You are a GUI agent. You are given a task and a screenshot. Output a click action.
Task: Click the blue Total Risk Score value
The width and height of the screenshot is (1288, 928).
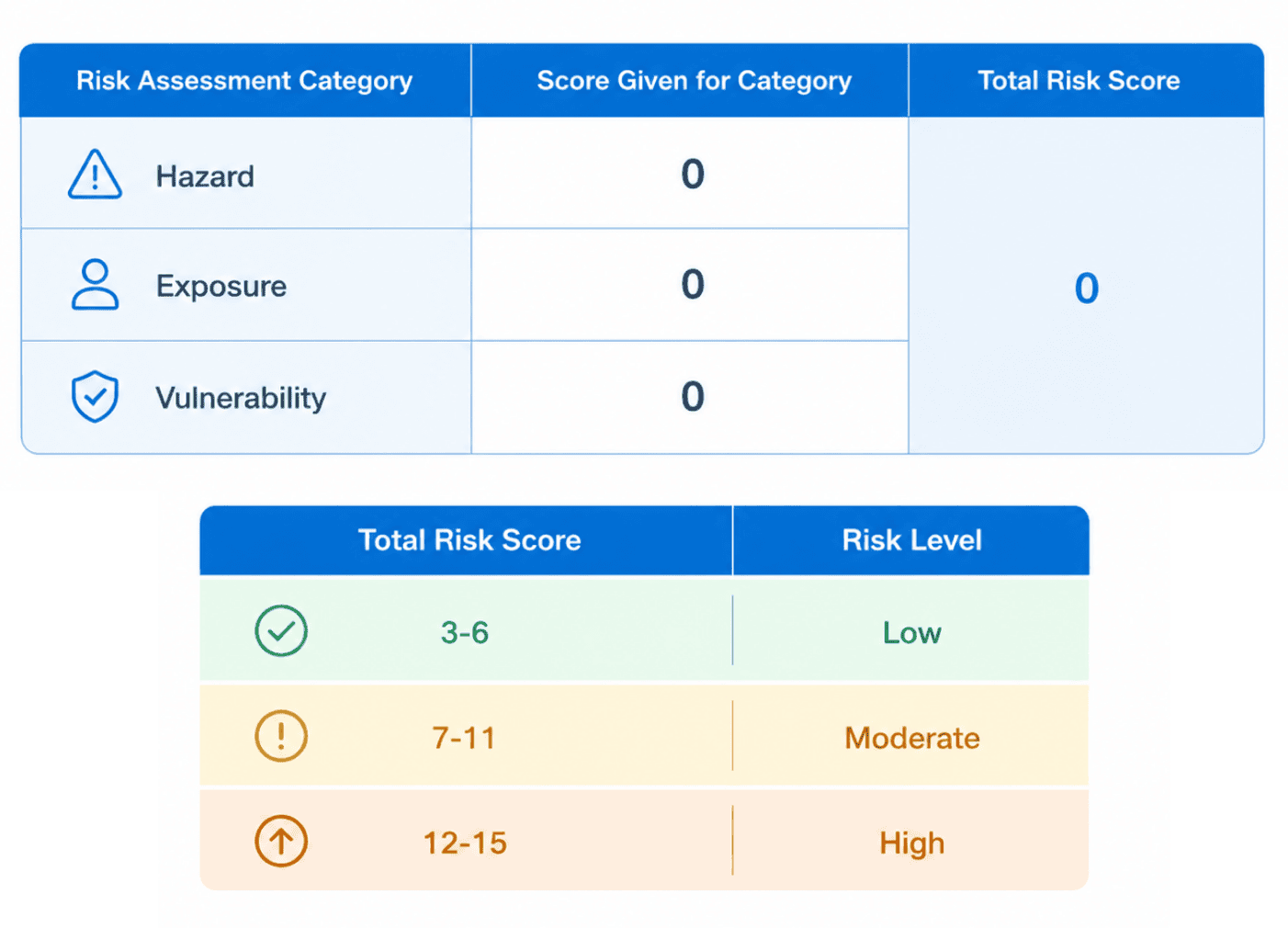click(1087, 289)
